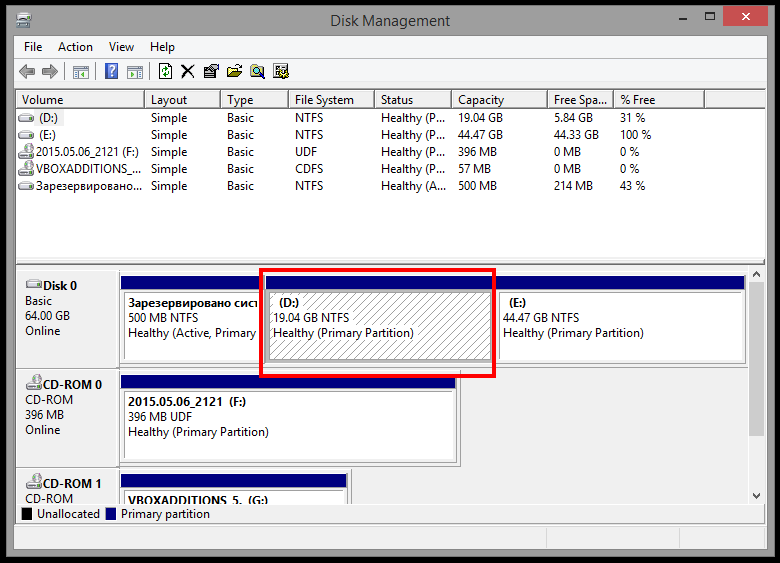Click the Forward arrow toolbar icon
780x563 pixels.
pyautogui.click(x=50, y=72)
